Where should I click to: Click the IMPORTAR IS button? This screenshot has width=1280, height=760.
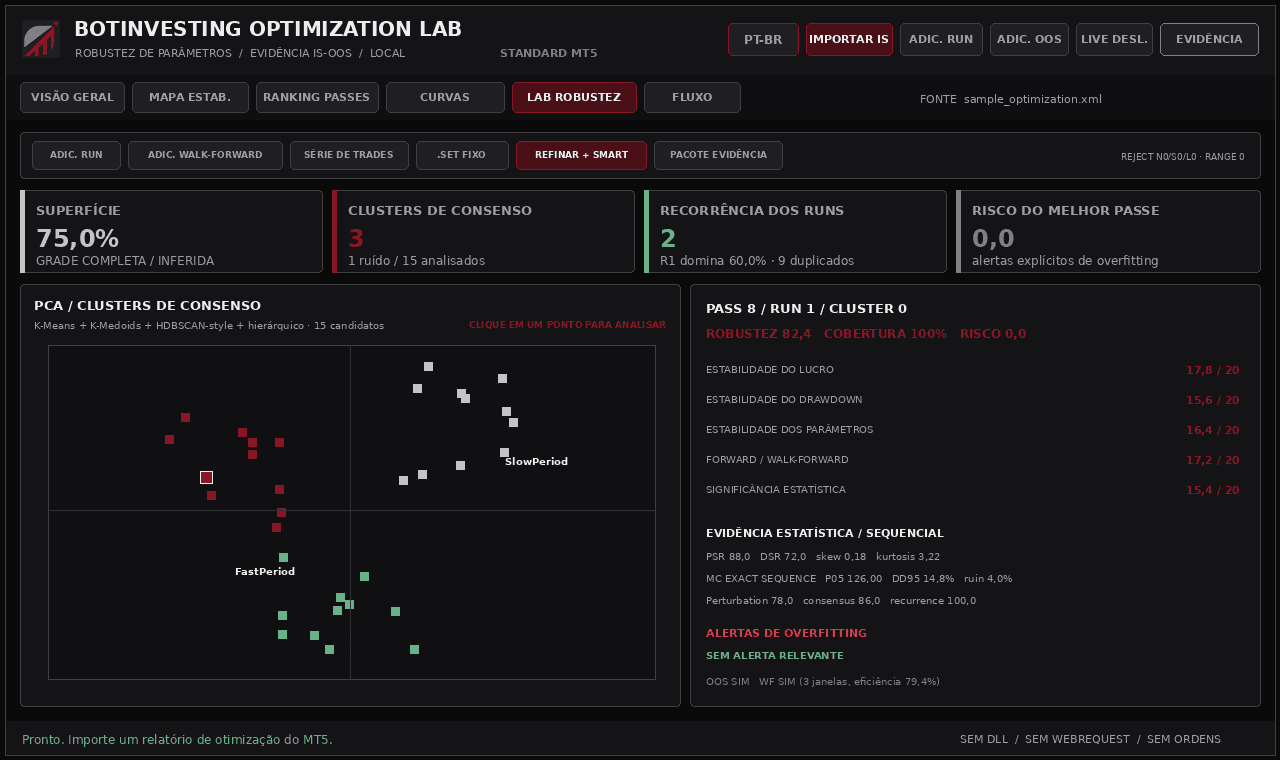849,39
